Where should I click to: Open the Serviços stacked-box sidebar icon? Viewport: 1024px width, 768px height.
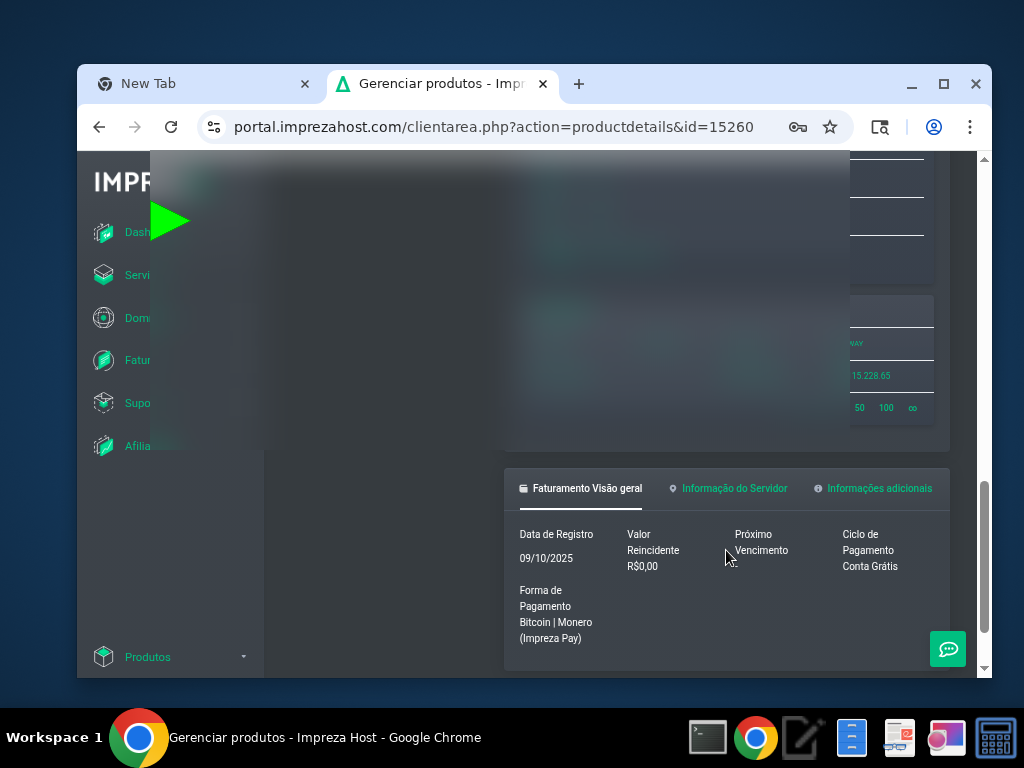click(x=103, y=275)
